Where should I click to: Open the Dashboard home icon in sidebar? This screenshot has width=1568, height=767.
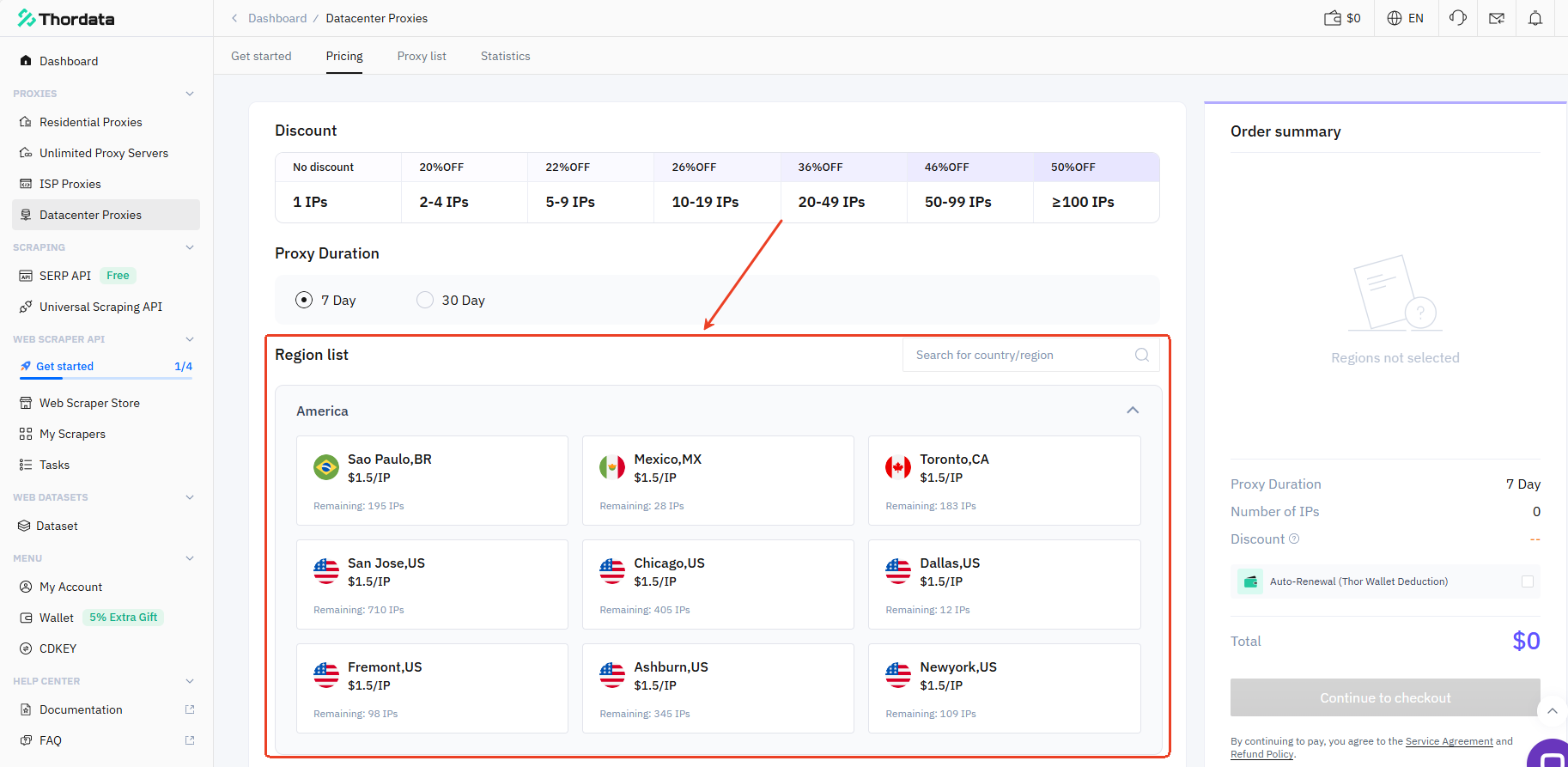pyautogui.click(x=26, y=61)
